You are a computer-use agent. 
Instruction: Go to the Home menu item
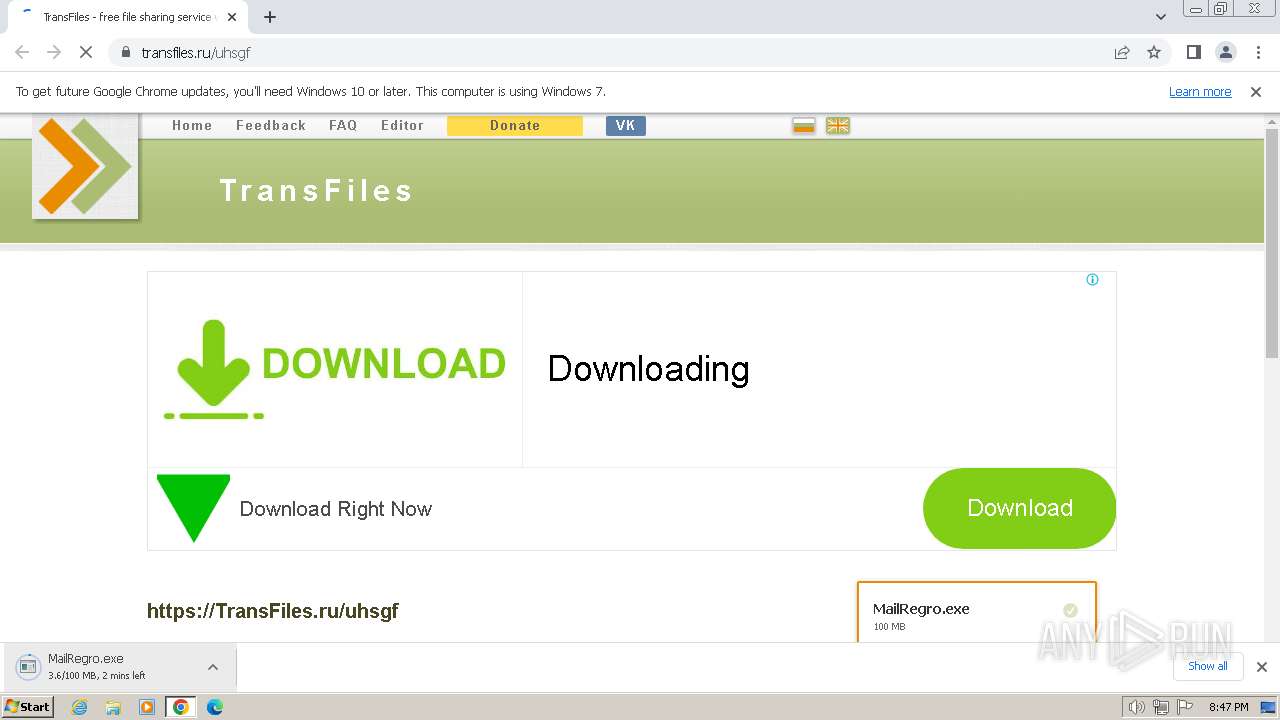pos(192,125)
